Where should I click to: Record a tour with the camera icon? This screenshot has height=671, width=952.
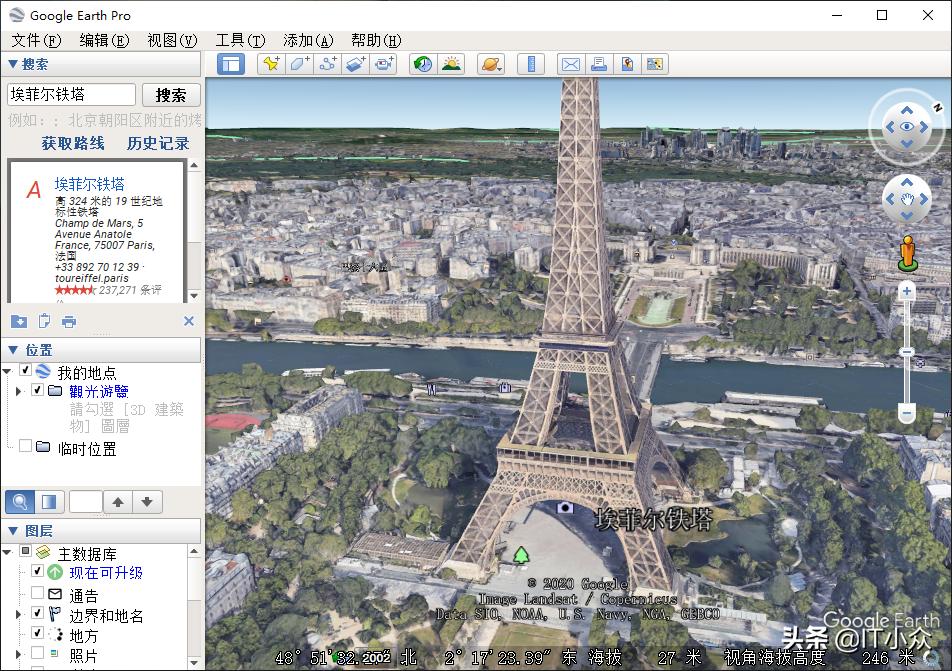(384, 64)
